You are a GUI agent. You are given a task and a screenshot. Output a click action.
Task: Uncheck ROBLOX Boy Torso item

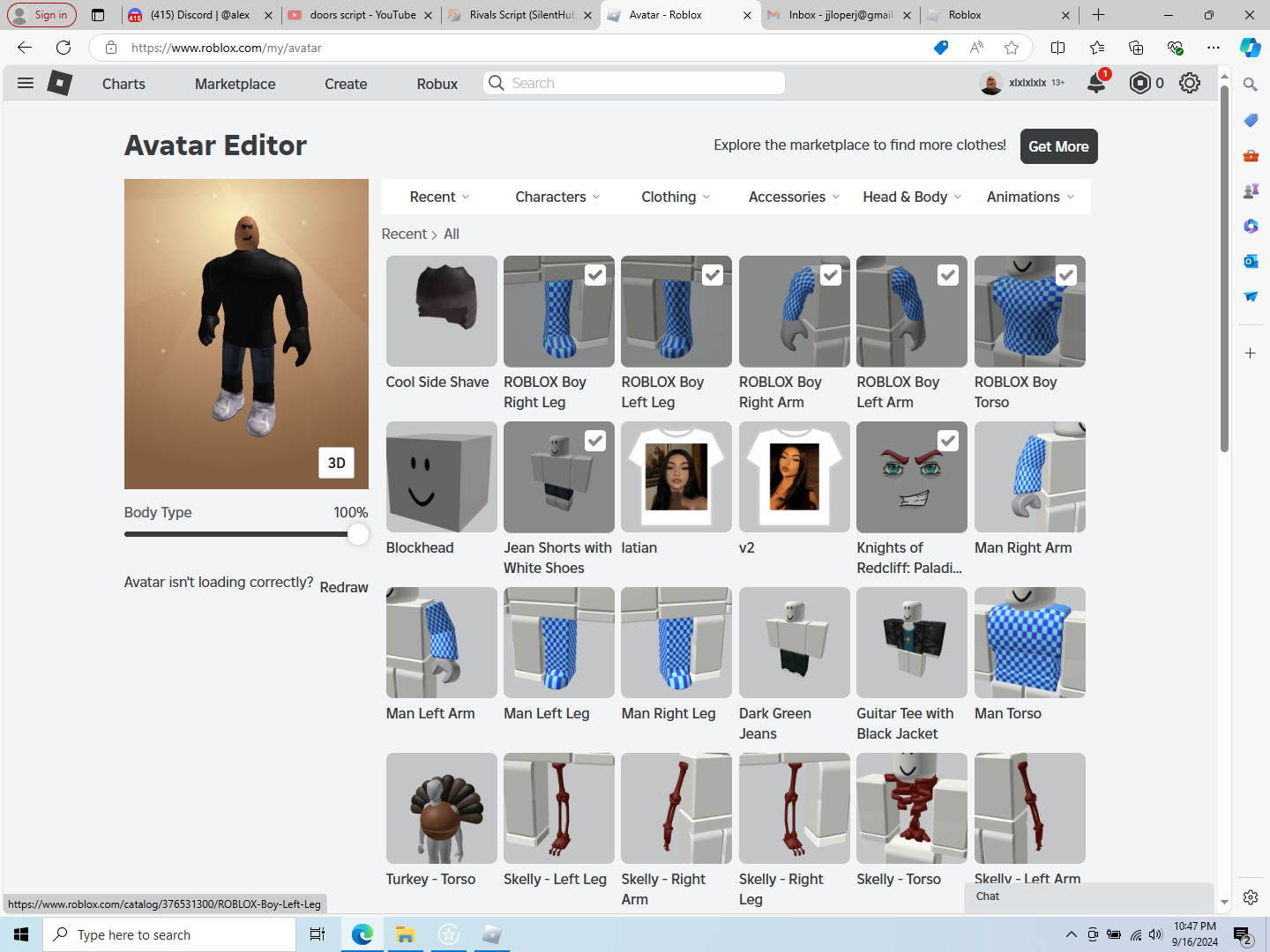click(x=1066, y=275)
